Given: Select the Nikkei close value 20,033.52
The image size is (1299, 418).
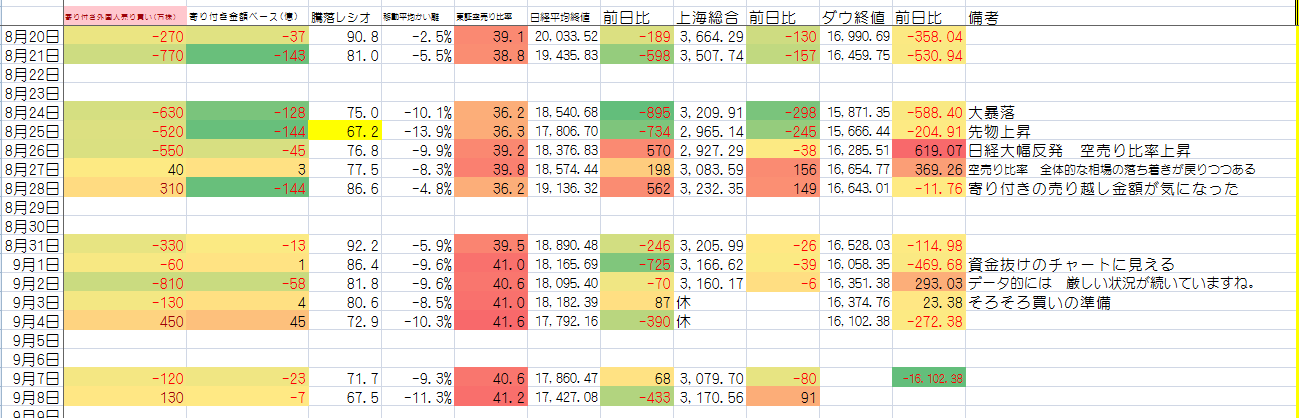Looking at the screenshot, I should (563, 36).
